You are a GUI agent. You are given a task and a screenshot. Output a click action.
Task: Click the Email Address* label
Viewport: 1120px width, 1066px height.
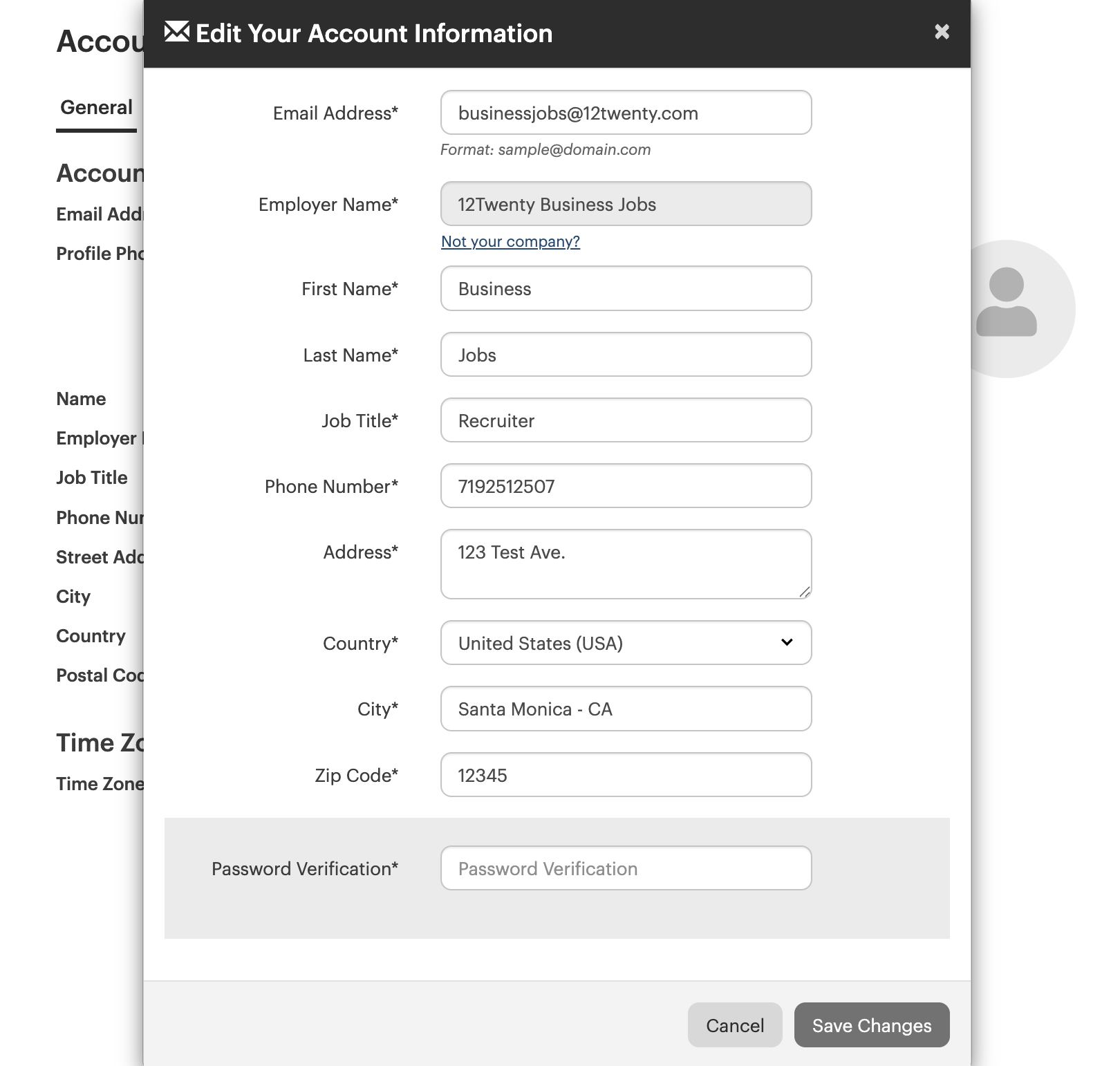tap(335, 113)
